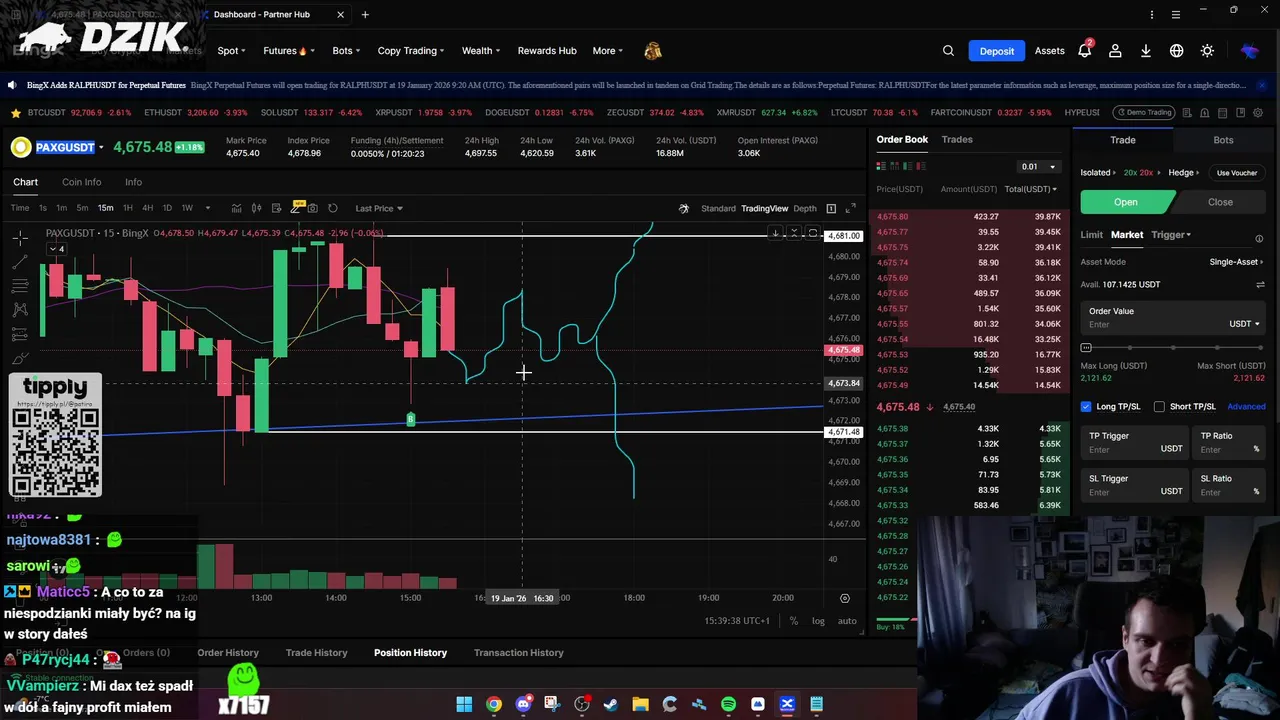
Task: Open Advanced TP/SL link
Action: click(x=1246, y=407)
